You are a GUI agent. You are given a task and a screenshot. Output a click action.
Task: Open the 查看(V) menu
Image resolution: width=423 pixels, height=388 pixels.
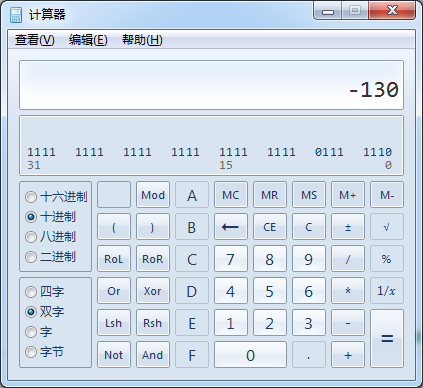point(34,40)
